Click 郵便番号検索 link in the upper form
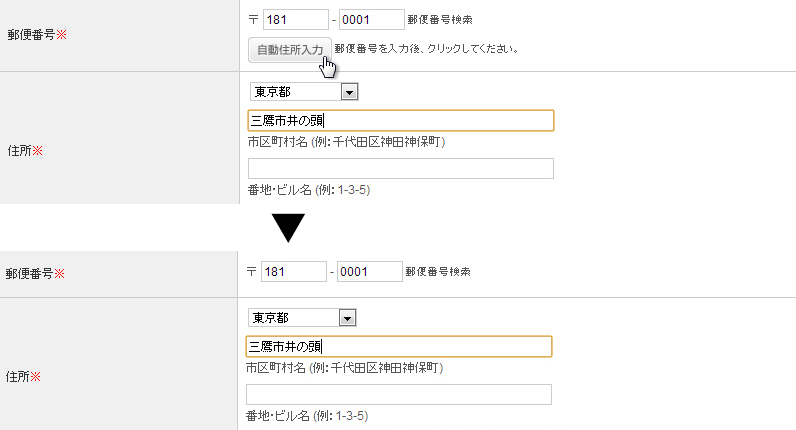The image size is (796, 430). click(x=440, y=19)
